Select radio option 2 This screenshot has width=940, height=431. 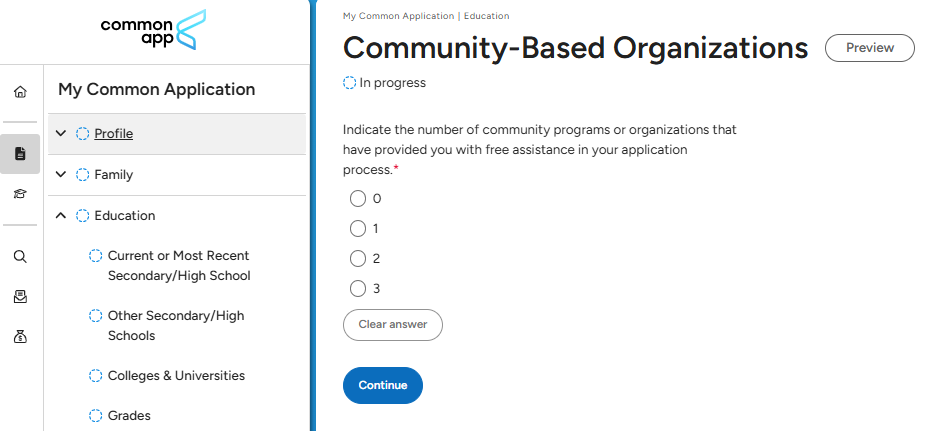358,259
